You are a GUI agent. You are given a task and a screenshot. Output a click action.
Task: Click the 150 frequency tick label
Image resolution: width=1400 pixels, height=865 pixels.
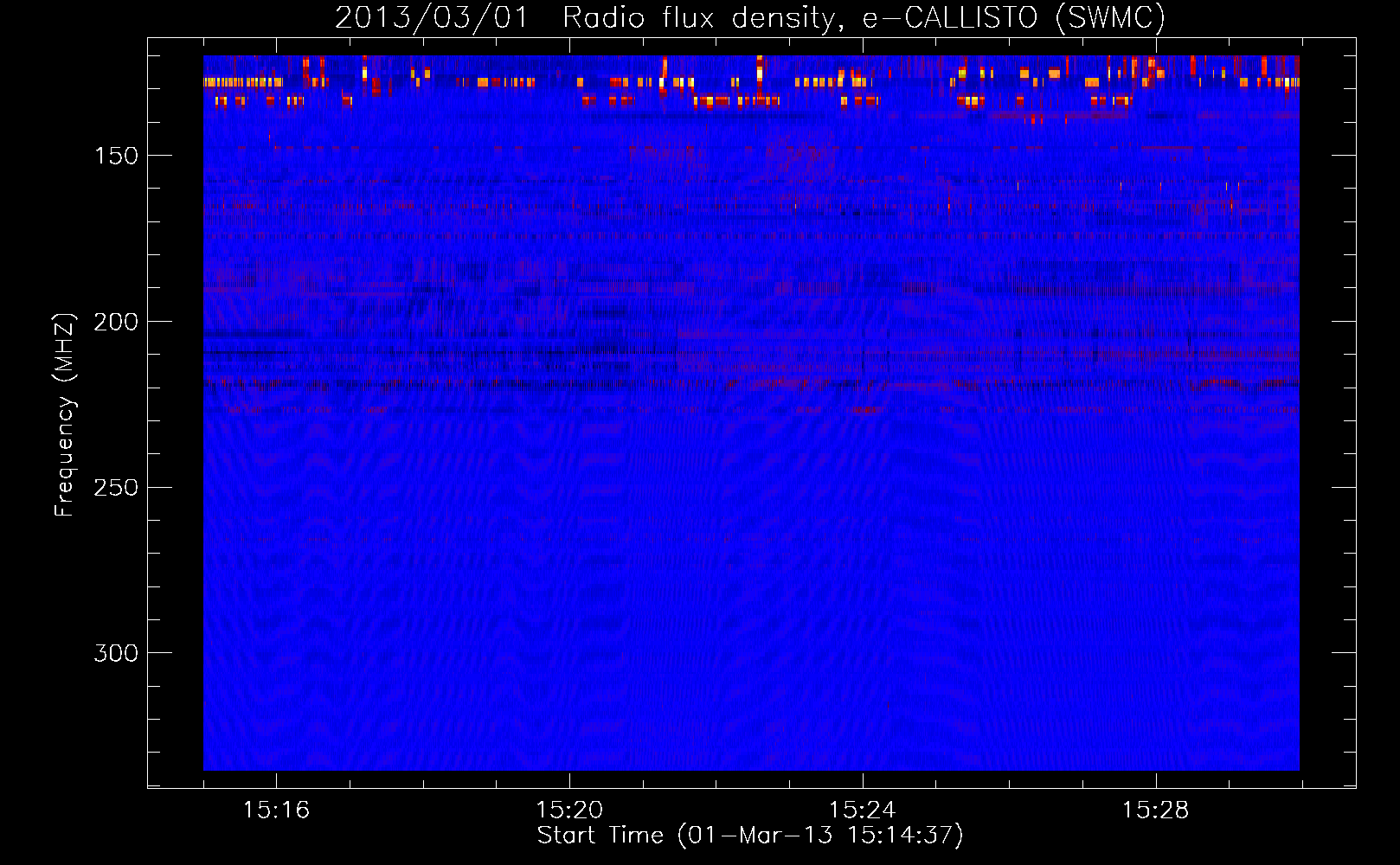click(x=116, y=156)
